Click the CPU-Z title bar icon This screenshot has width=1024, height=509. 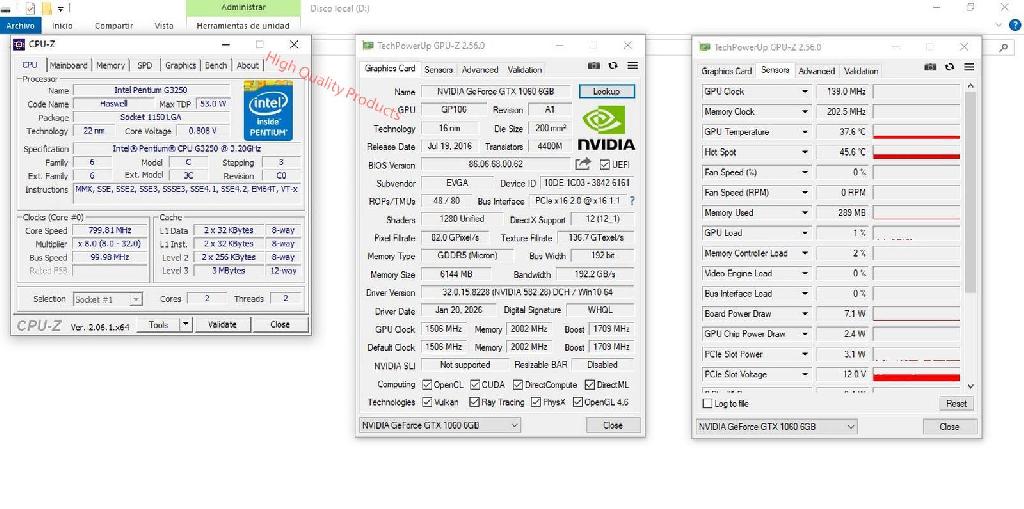pyautogui.click(x=19, y=44)
